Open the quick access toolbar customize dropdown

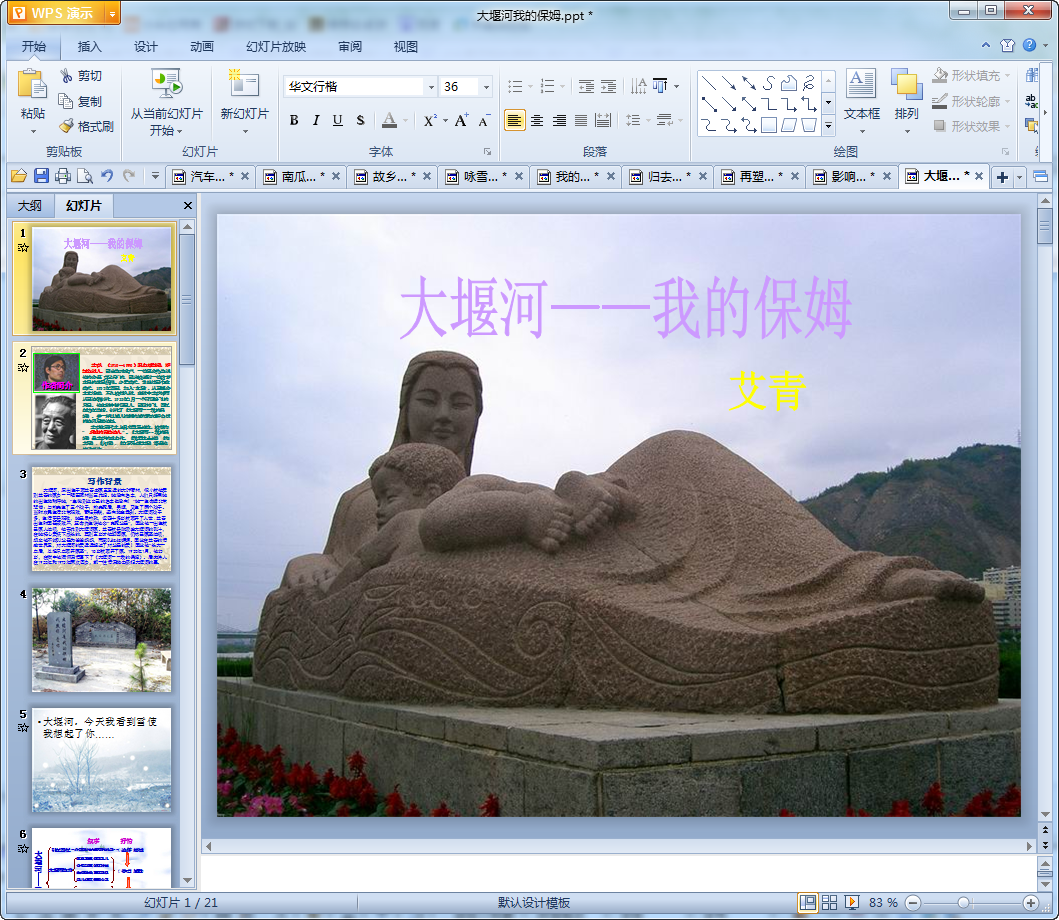click(155, 176)
